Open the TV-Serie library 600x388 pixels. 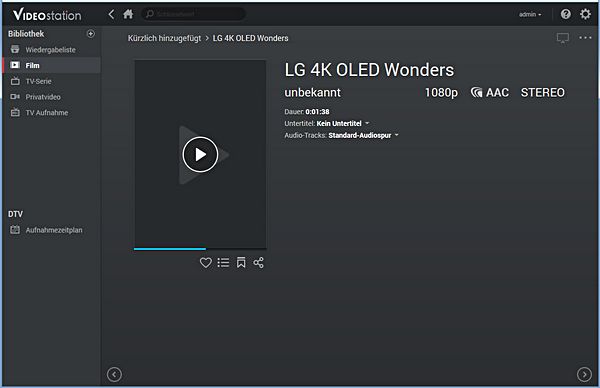pyautogui.click(x=51, y=81)
